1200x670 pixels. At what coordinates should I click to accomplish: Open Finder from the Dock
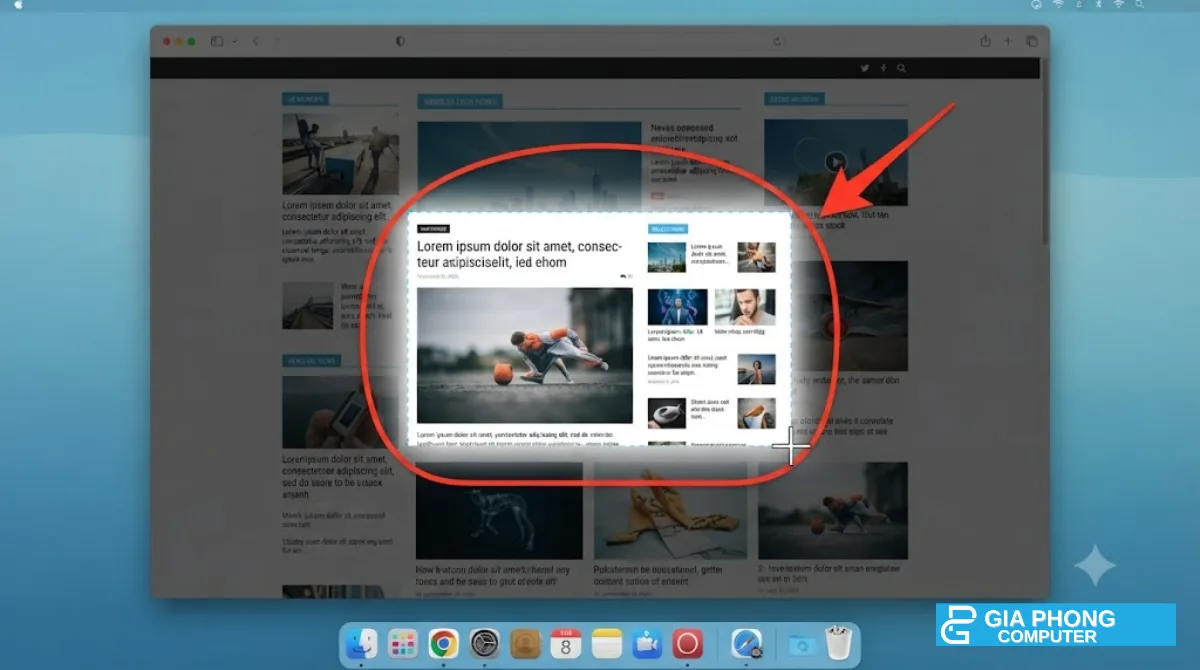tap(360, 645)
